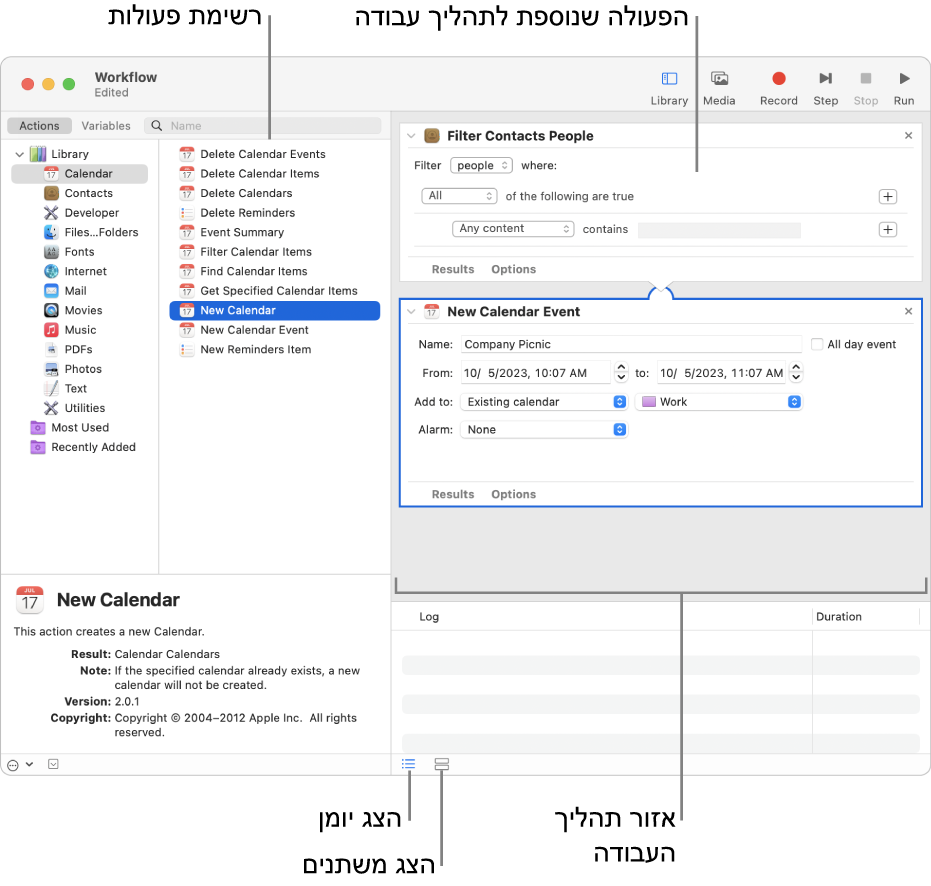
Task: Open Results of Filter Contacts People
Action: [452, 270]
